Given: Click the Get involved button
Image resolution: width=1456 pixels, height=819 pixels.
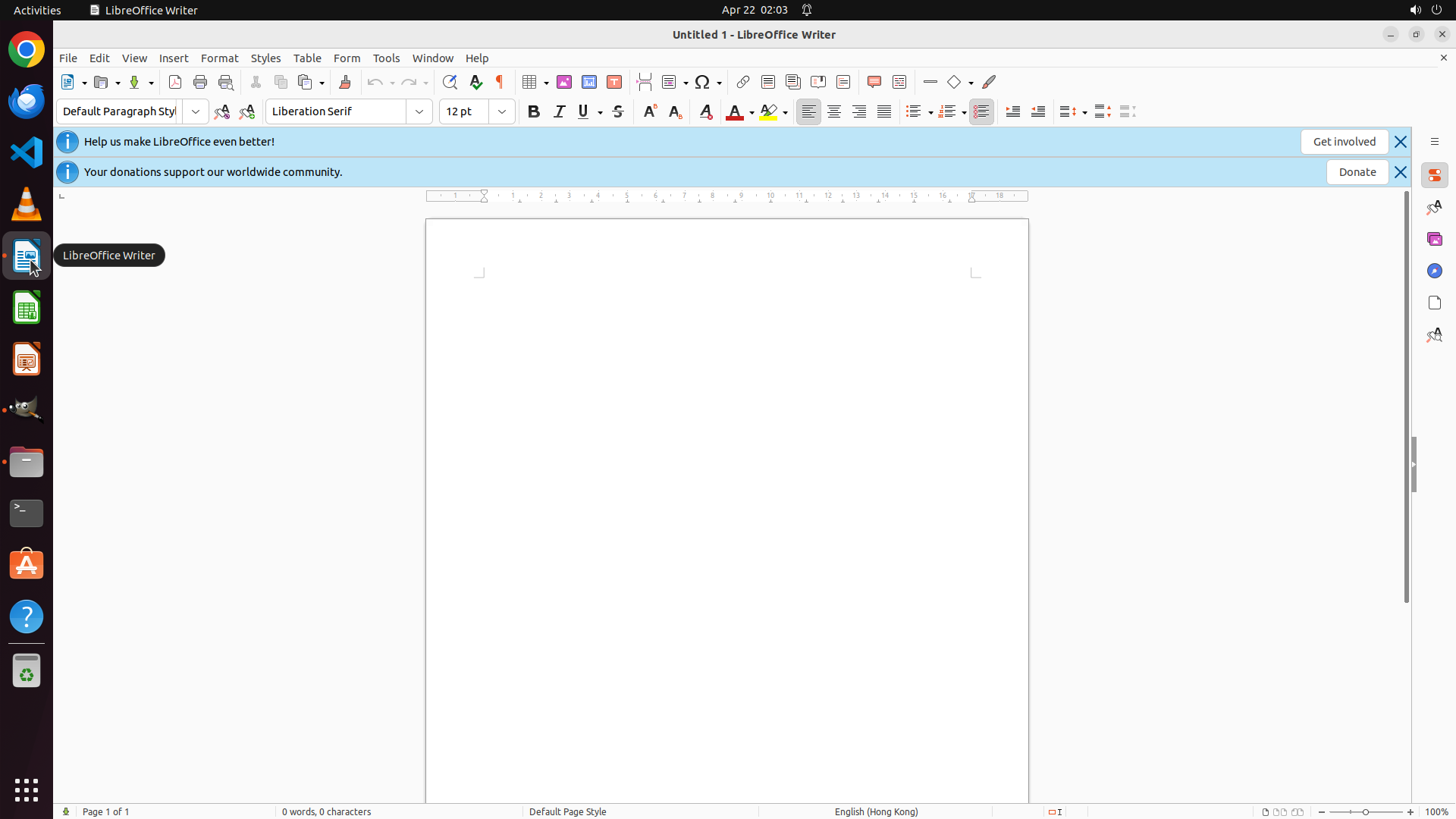Looking at the screenshot, I should [x=1344, y=142].
